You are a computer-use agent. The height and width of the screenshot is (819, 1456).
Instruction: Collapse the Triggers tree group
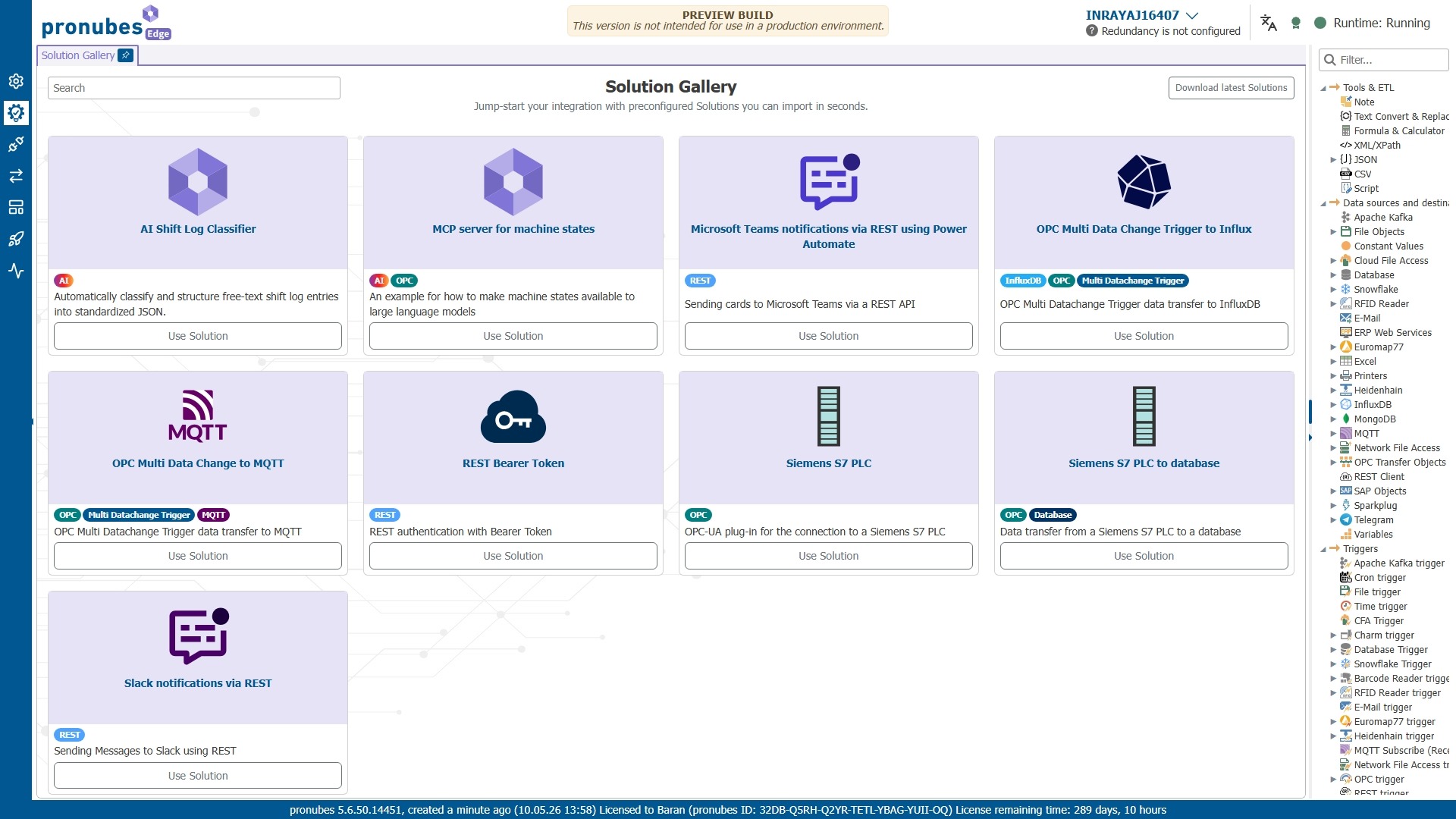click(x=1323, y=549)
